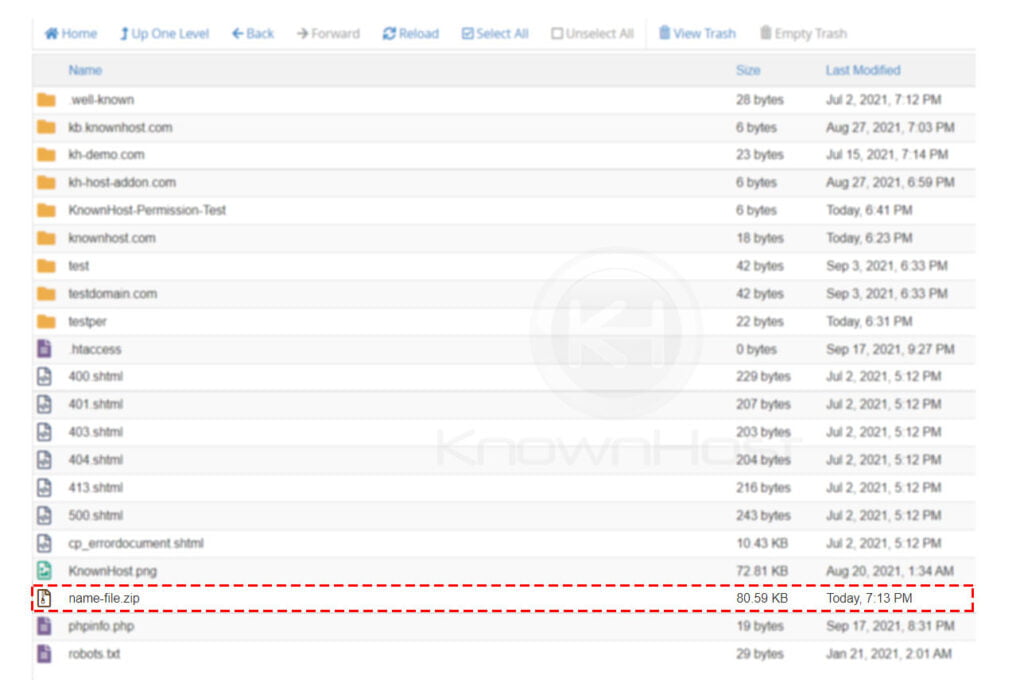This screenshot has width=1024, height=698.
Task: Click the Jan 21, 2021, 2:01 AM date
Action: coord(888,654)
